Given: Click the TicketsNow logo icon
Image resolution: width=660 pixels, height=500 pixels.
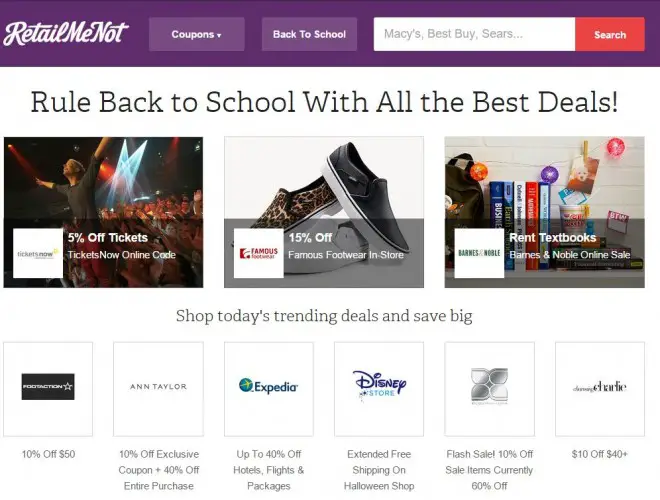Looking at the screenshot, I should (38, 253).
